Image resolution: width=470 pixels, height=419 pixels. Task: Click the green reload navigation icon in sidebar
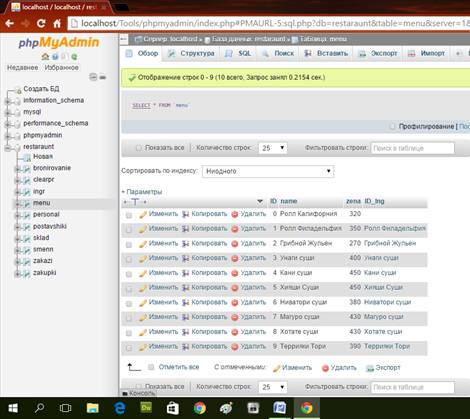(x=74, y=57)
